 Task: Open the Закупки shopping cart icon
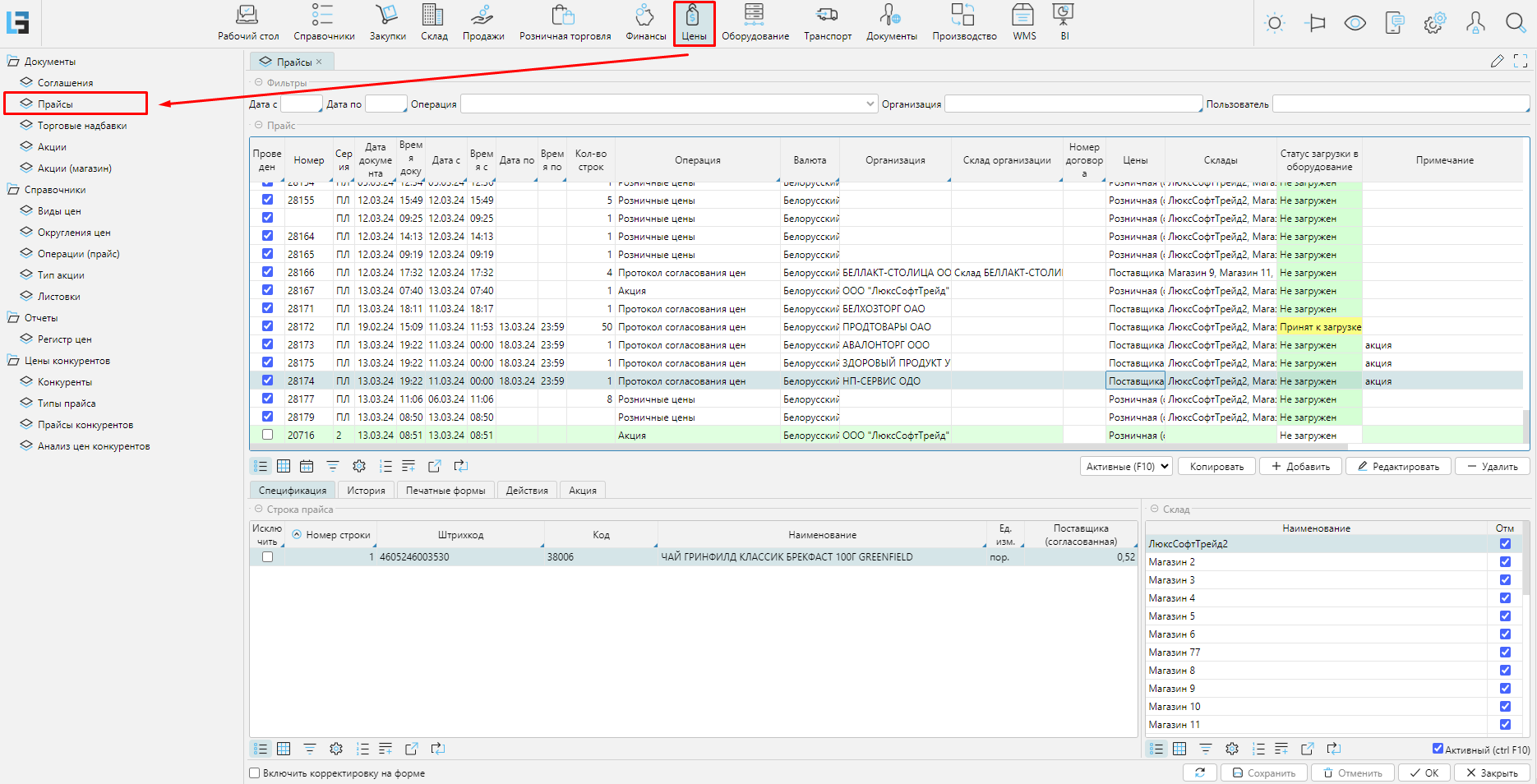[x=387, y=16]
